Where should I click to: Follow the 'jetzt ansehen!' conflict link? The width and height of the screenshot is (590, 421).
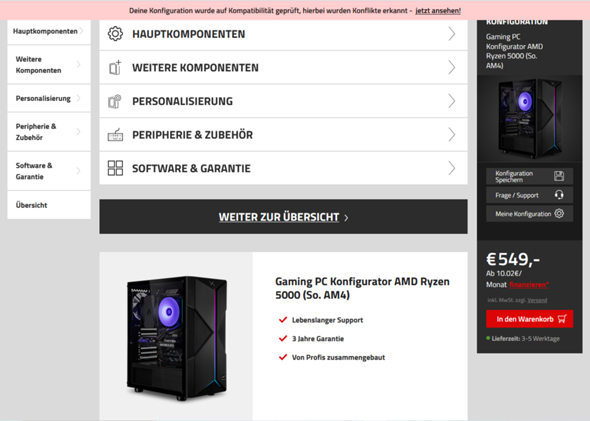[438, 11]
